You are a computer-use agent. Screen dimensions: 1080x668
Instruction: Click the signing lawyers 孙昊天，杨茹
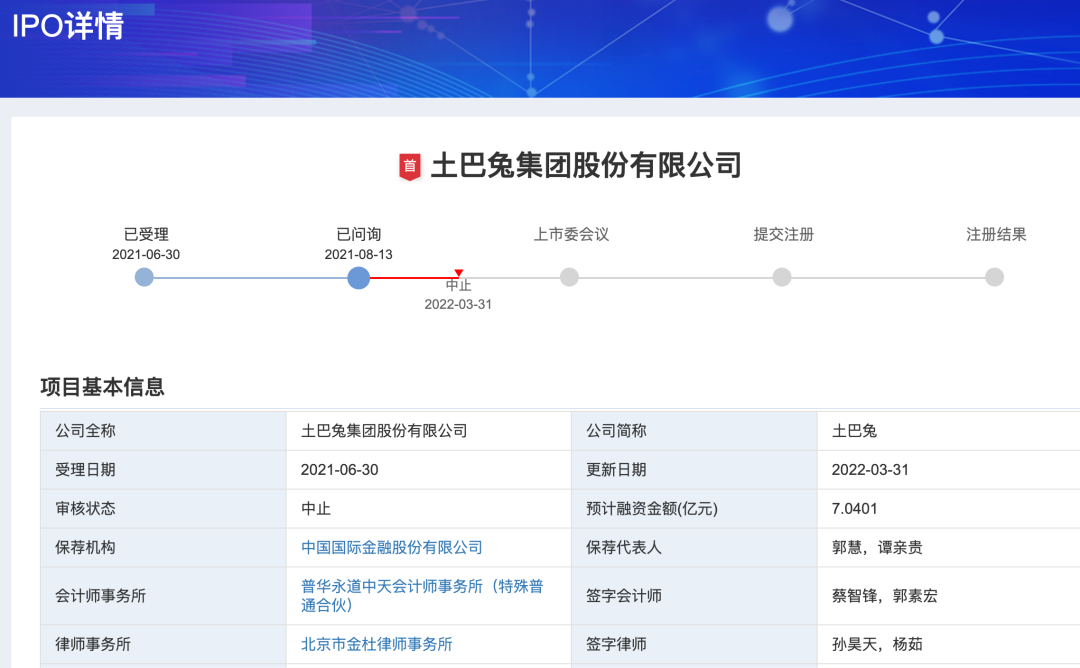[877, 645]
